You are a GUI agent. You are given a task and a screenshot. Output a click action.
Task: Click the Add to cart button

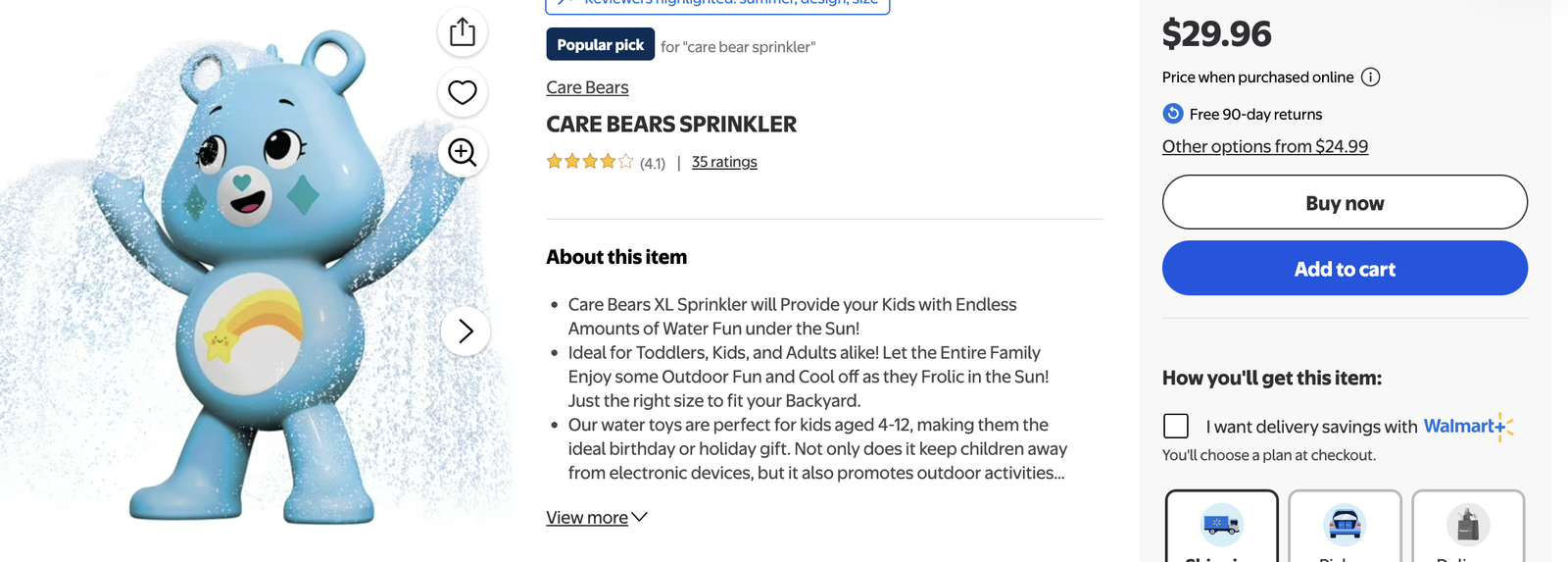(1345, 269)
